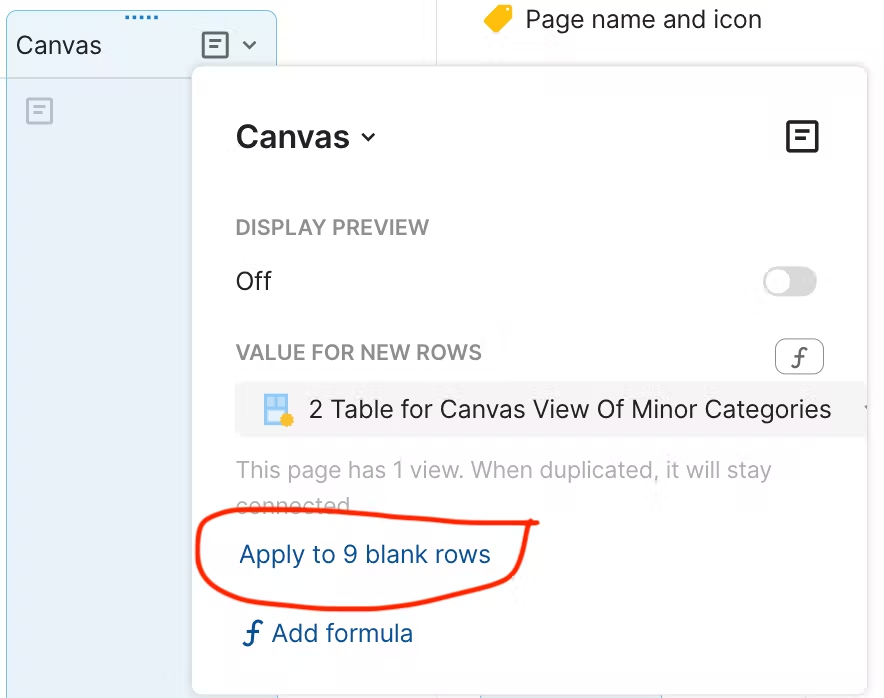
Task: Click the "Add formula" link text
Action: [x=342, y=633]
